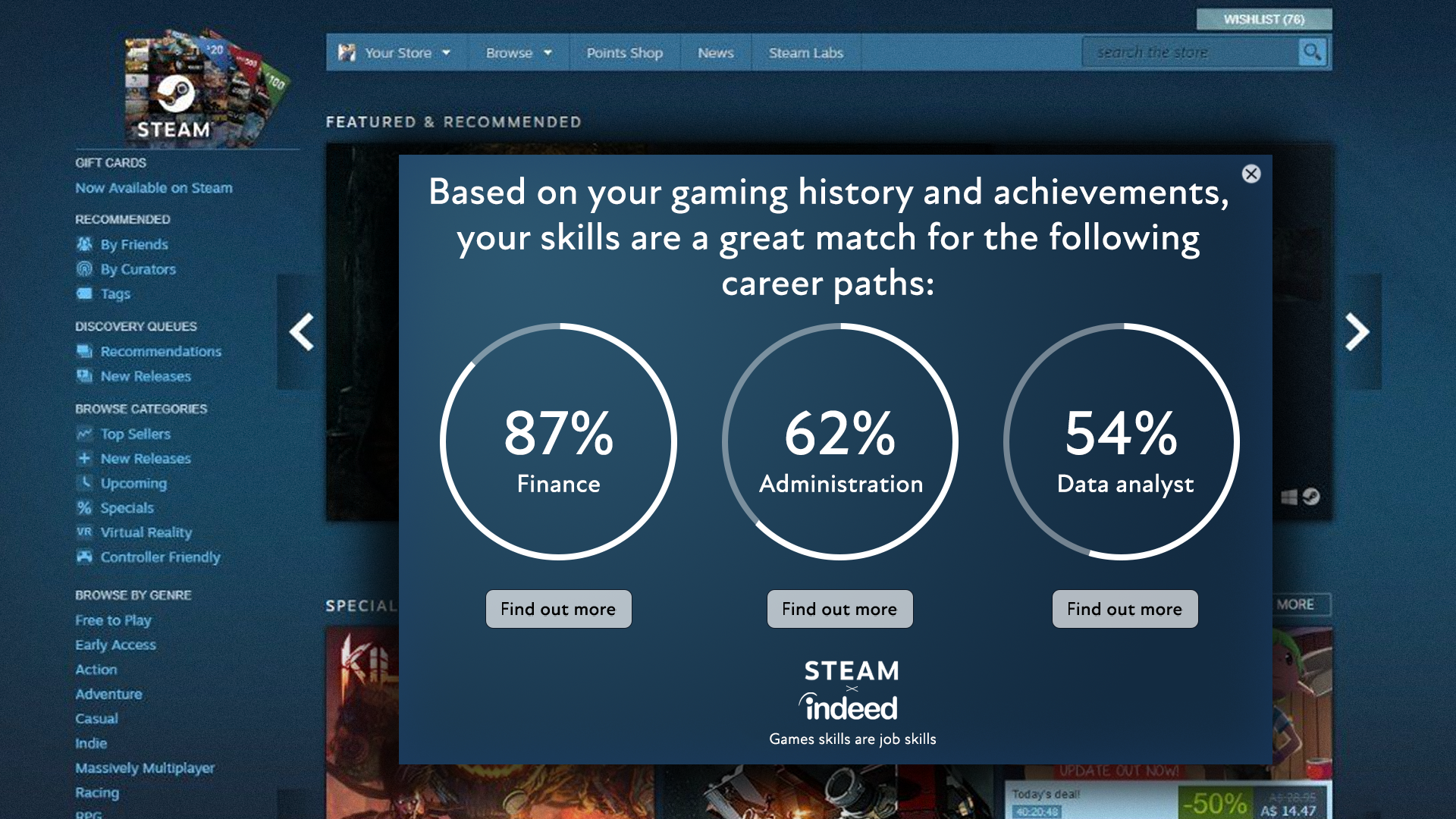Click Find out more under Data analyst

click(x=1125, y=609)
